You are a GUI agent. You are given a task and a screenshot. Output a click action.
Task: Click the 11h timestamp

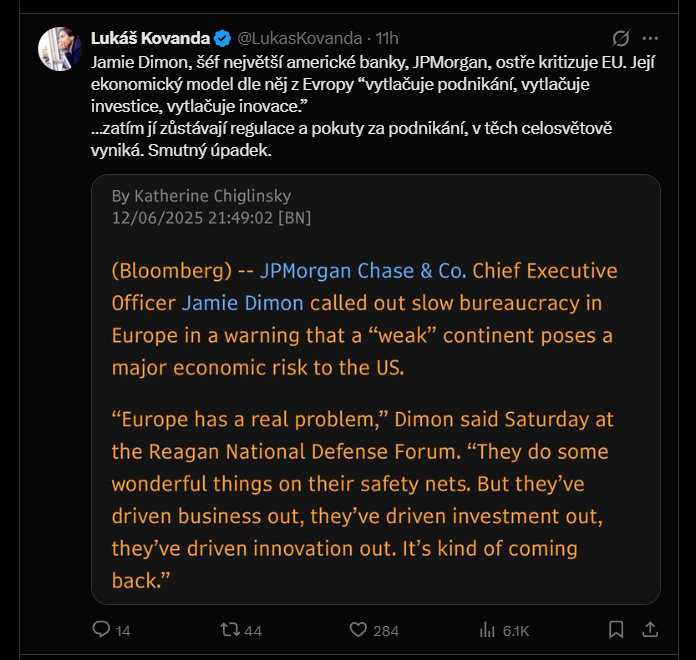pyautogui.click(x=387, y=39)
